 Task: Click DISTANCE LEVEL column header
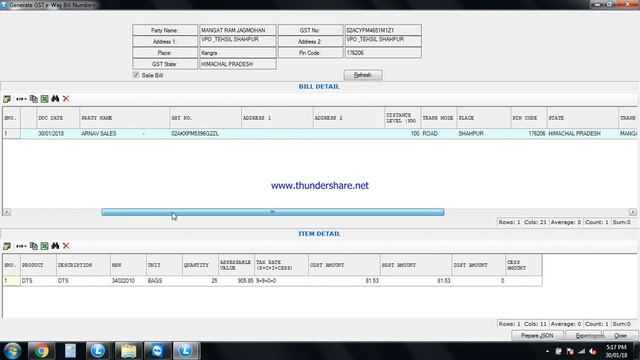402,118
